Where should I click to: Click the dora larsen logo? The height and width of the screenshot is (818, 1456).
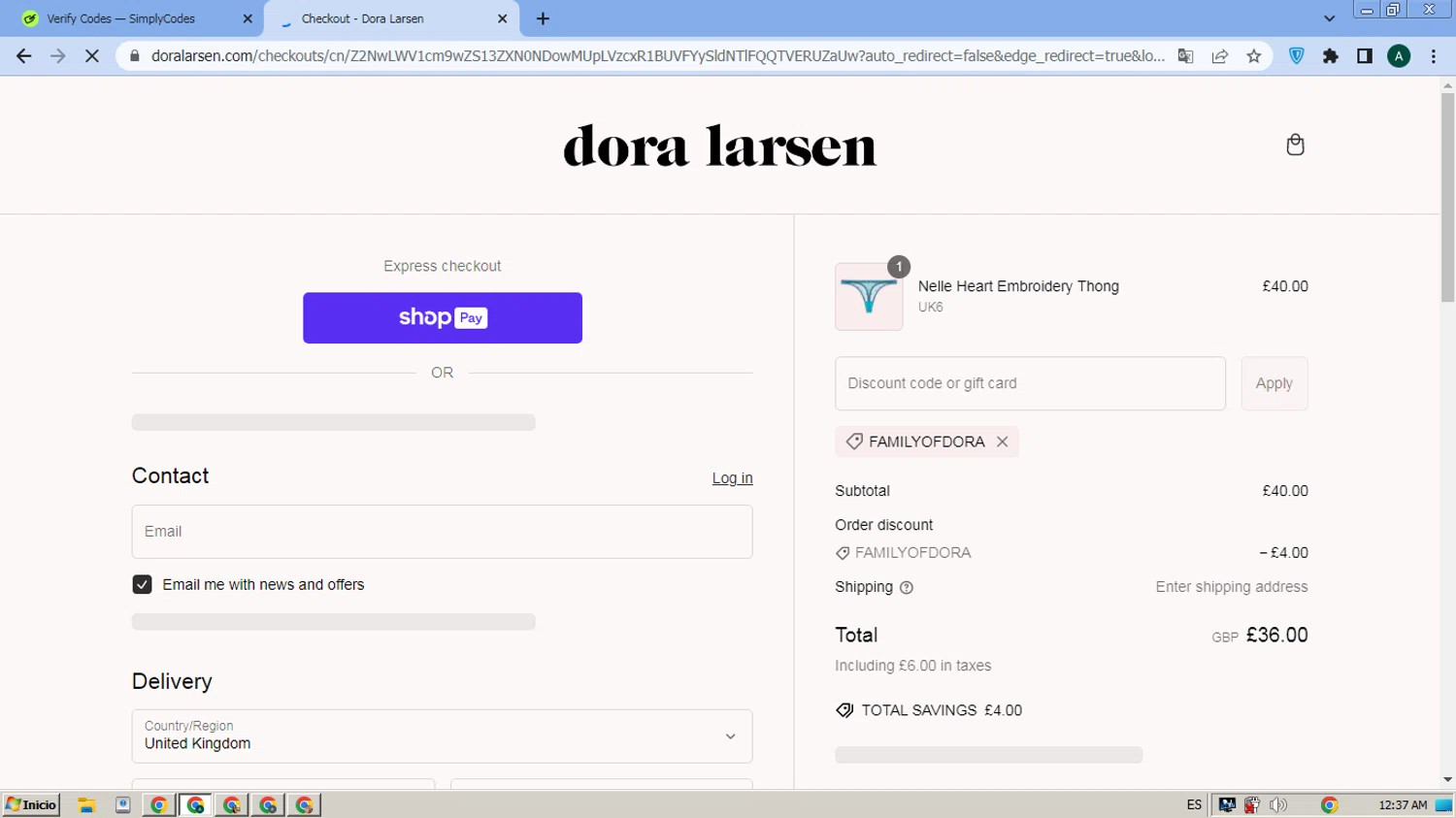click(719, 147)
